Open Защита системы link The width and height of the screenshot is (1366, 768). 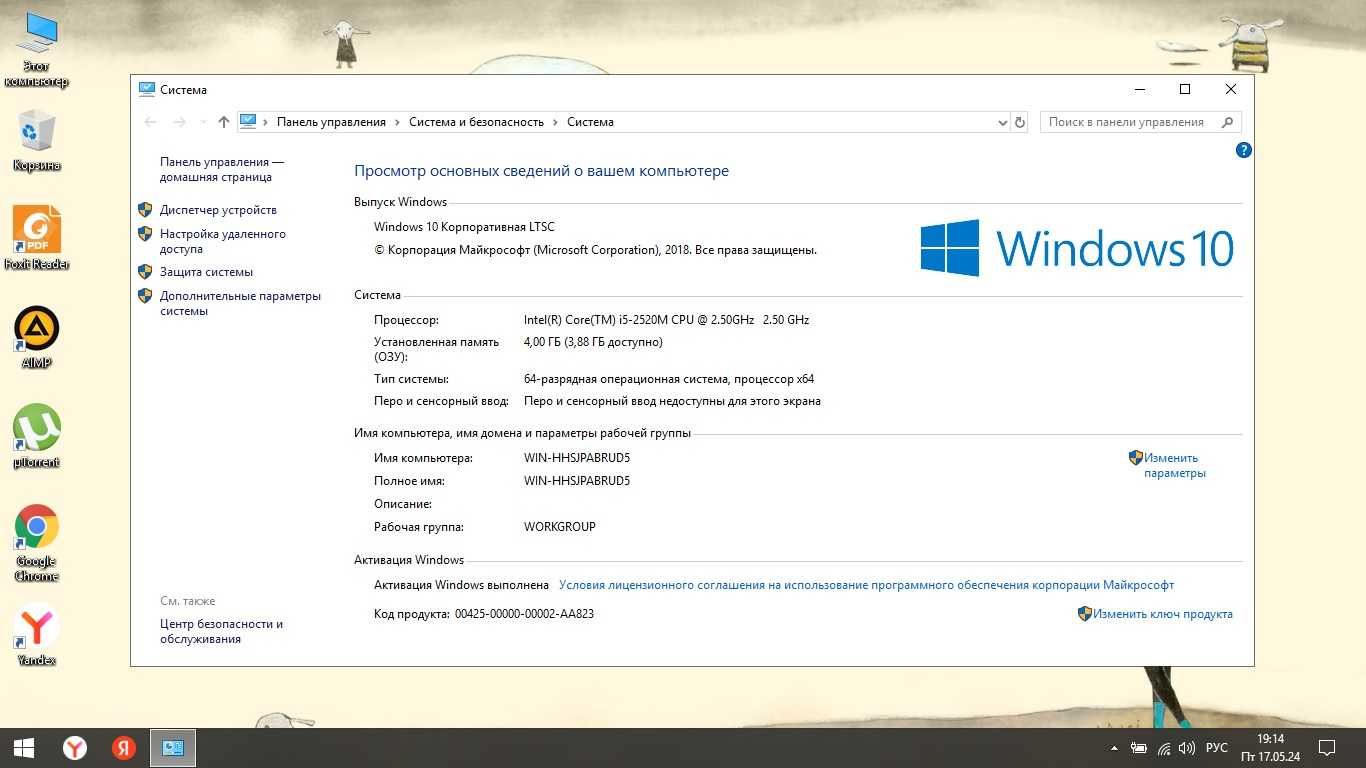[x=206, y=272]
